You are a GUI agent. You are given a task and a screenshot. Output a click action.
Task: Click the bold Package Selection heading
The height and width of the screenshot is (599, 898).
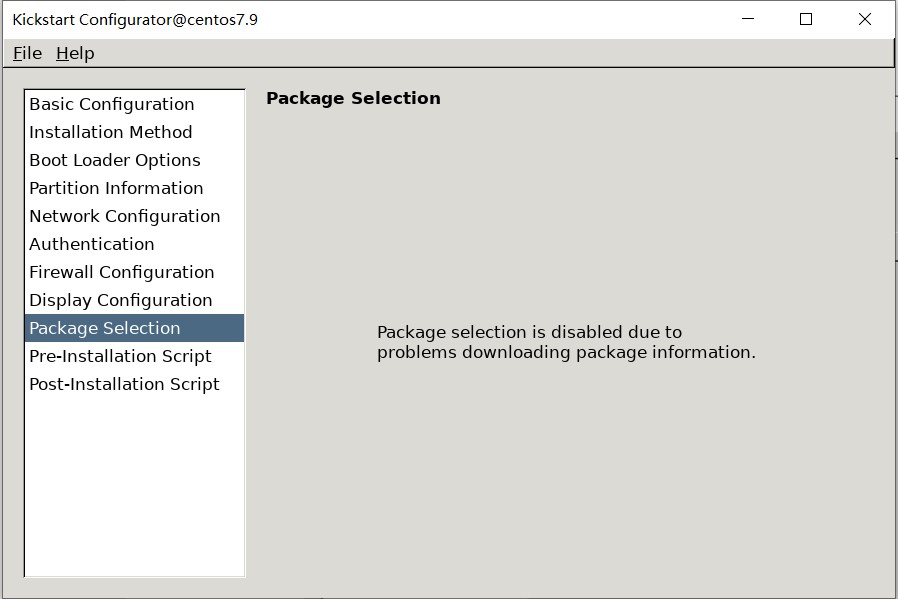[353, 98]
